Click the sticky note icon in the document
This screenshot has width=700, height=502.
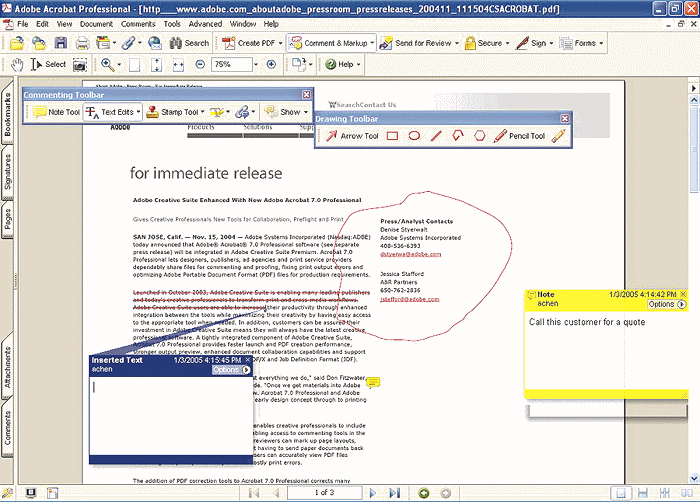pos(373,382)
